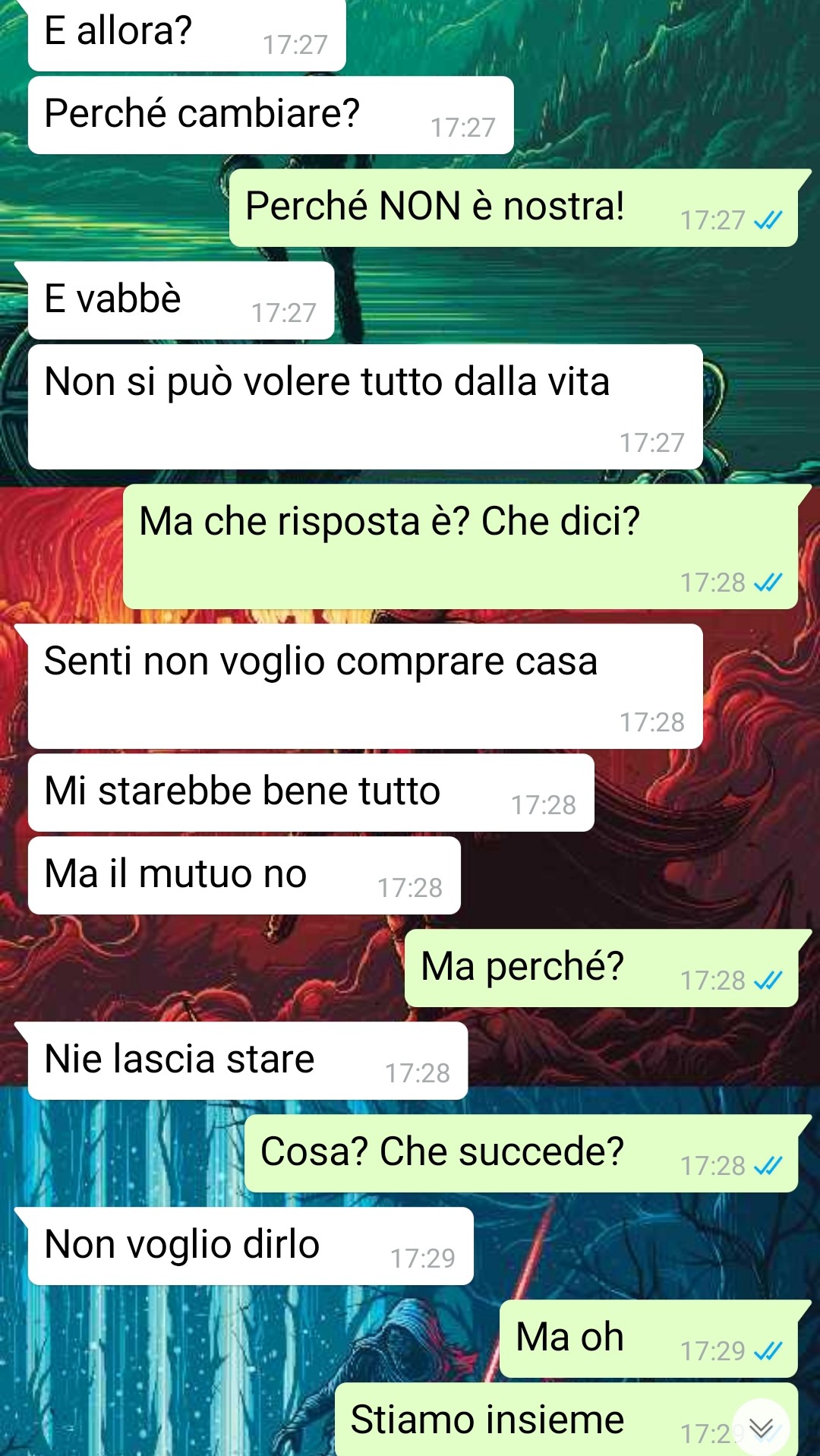Tap the 'E vabbè' message bubble
Image resolution: width=820 pixels, height=1456 pixels.
pos(181,301)
